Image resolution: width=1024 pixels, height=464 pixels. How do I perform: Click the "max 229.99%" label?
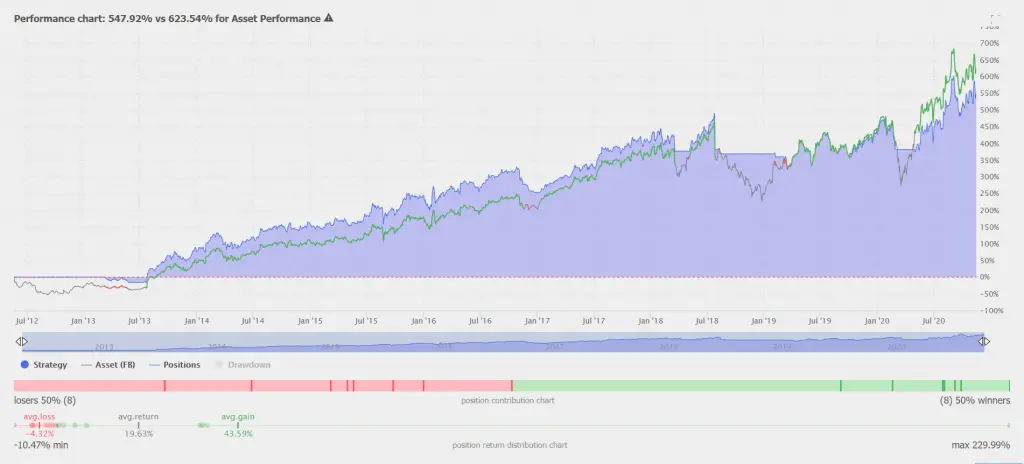tap(981, 445)
